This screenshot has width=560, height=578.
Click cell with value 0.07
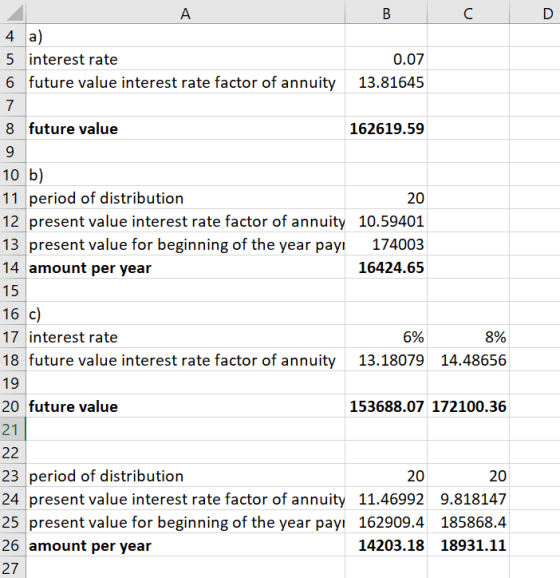[x=386, y=59]
